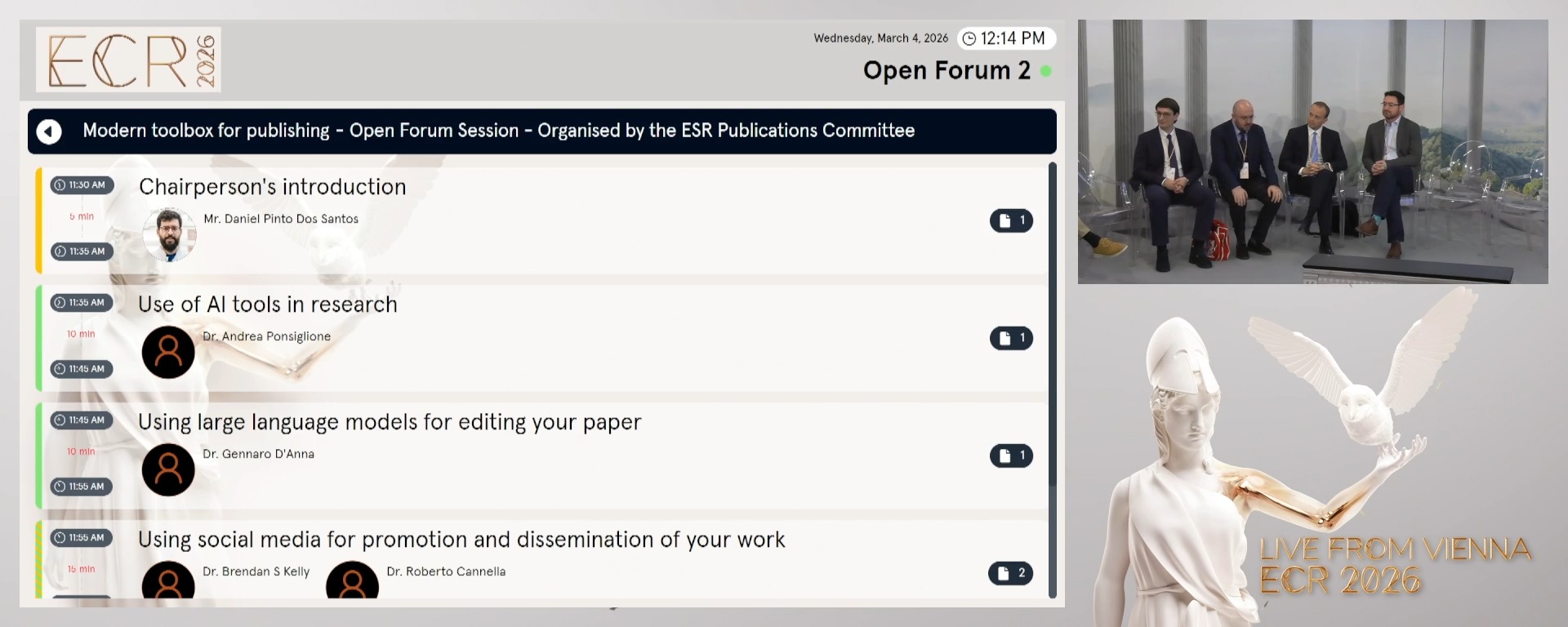Click Daniel Pinto Dos Santos profile photo
This screenshot has width=1568, height=627.
[169, 234]
